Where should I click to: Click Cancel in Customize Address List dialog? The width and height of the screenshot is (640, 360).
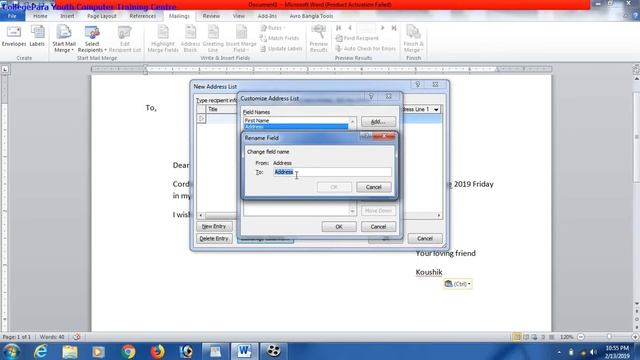pos(378,227)
